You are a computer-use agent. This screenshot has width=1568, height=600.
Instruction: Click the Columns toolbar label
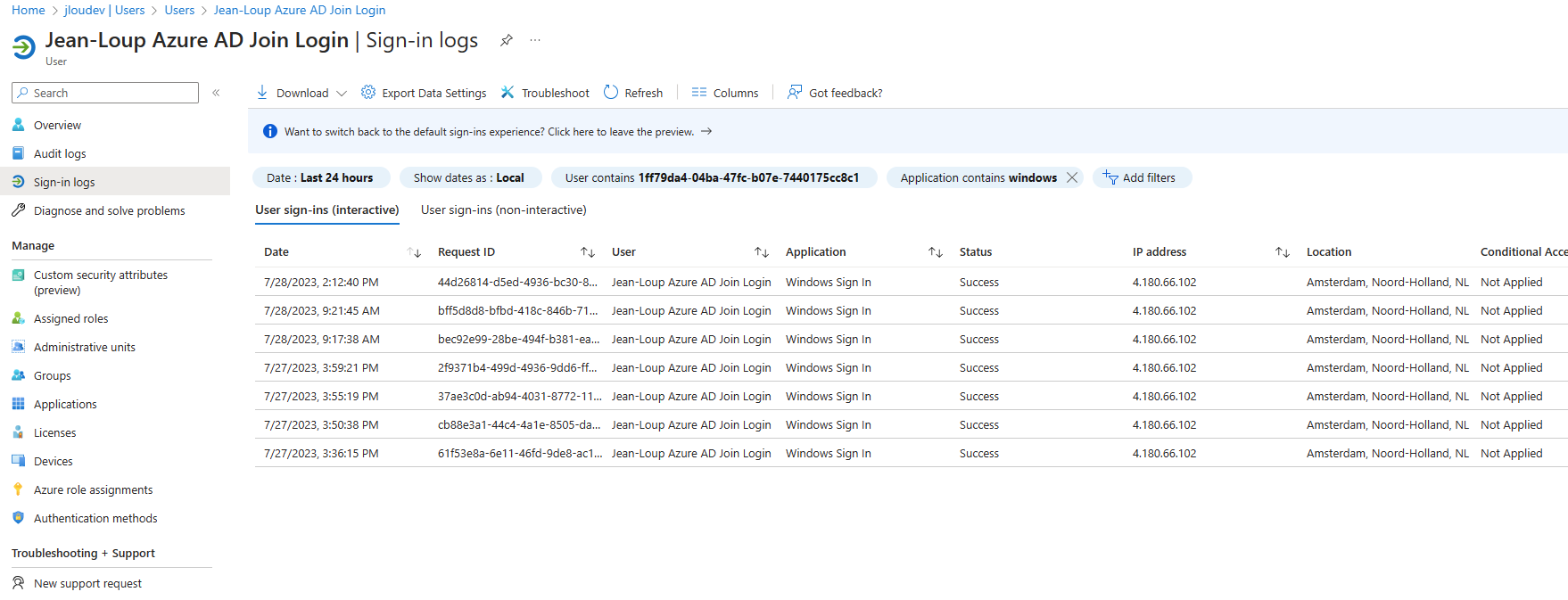tap(736, 93)
